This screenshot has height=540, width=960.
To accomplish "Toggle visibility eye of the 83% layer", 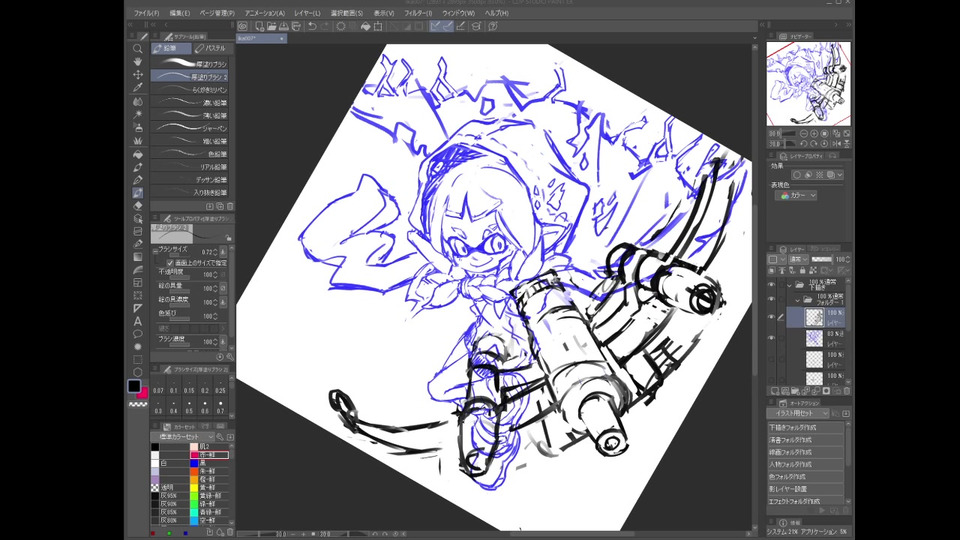I will 771,338.
